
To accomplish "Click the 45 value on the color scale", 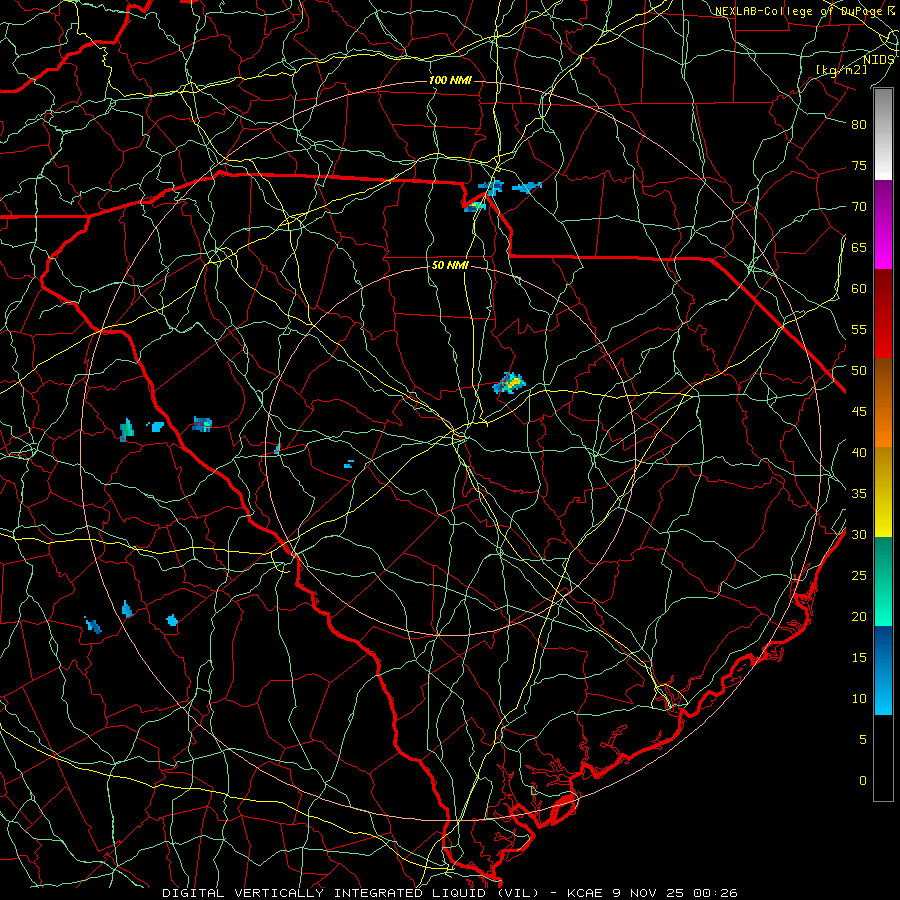I will pyautogui.click(x=859, y=412).
